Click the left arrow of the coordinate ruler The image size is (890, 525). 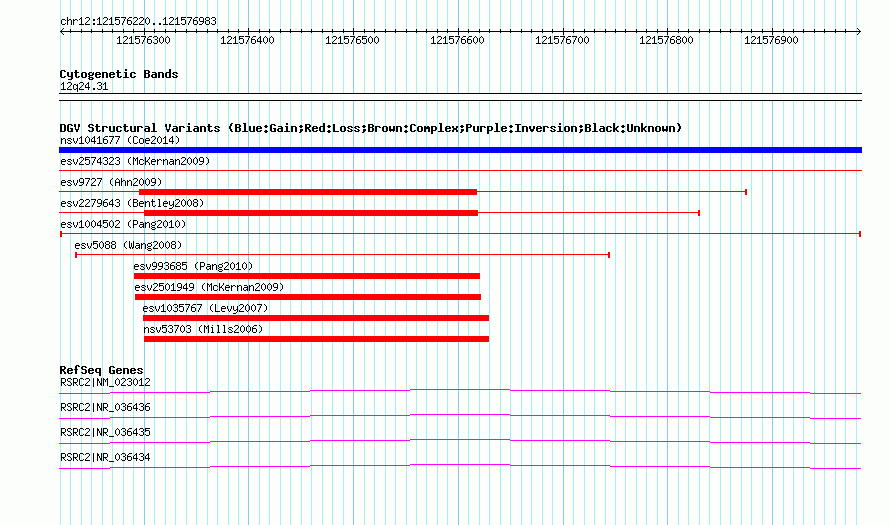62,32
